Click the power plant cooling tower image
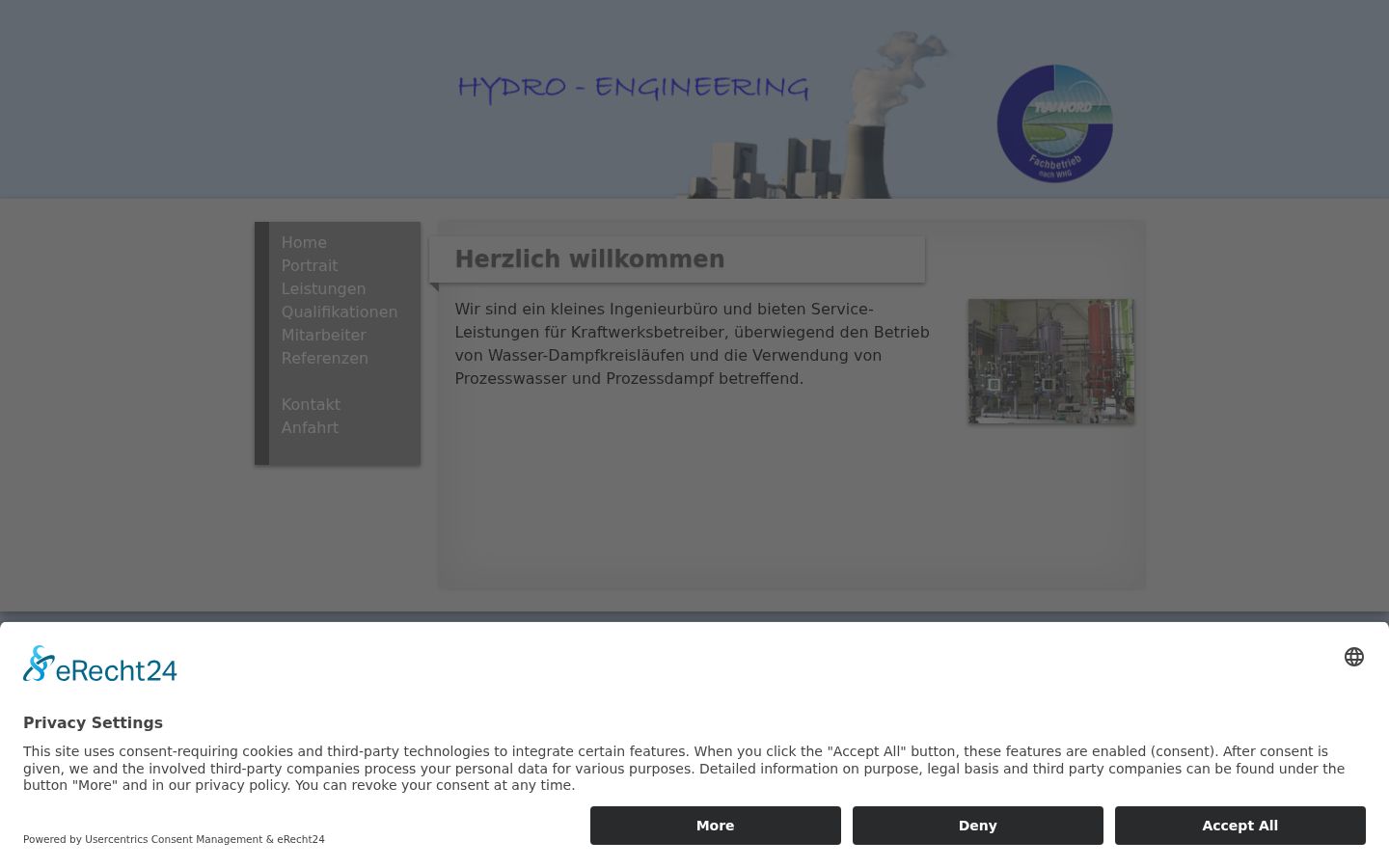The image size is (1389, 868). click(x=815, y=116)
